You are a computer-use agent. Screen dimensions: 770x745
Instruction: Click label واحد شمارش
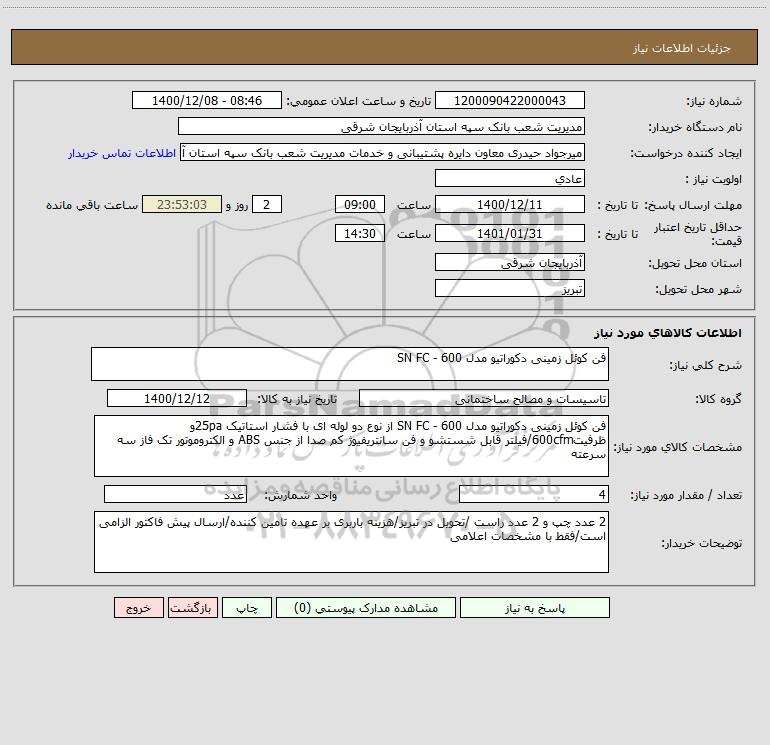click(x=301, y=496)
